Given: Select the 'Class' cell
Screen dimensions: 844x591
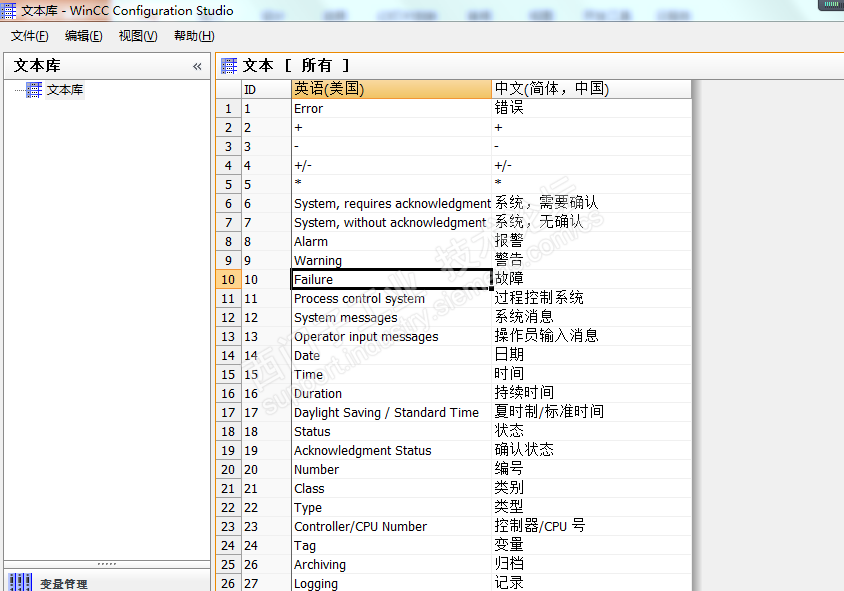Looking at the screenshot, I should point(391,489).
